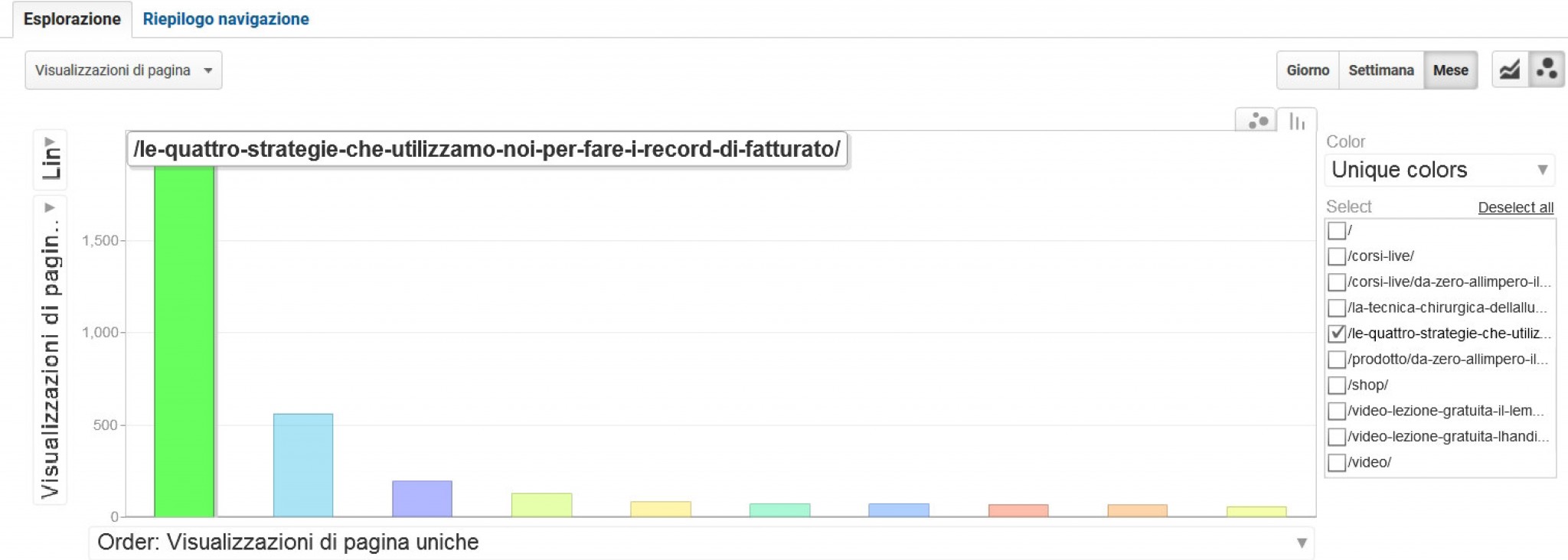Select the Settimana granularity button

pyautogui.click(x=1380, y=70)
